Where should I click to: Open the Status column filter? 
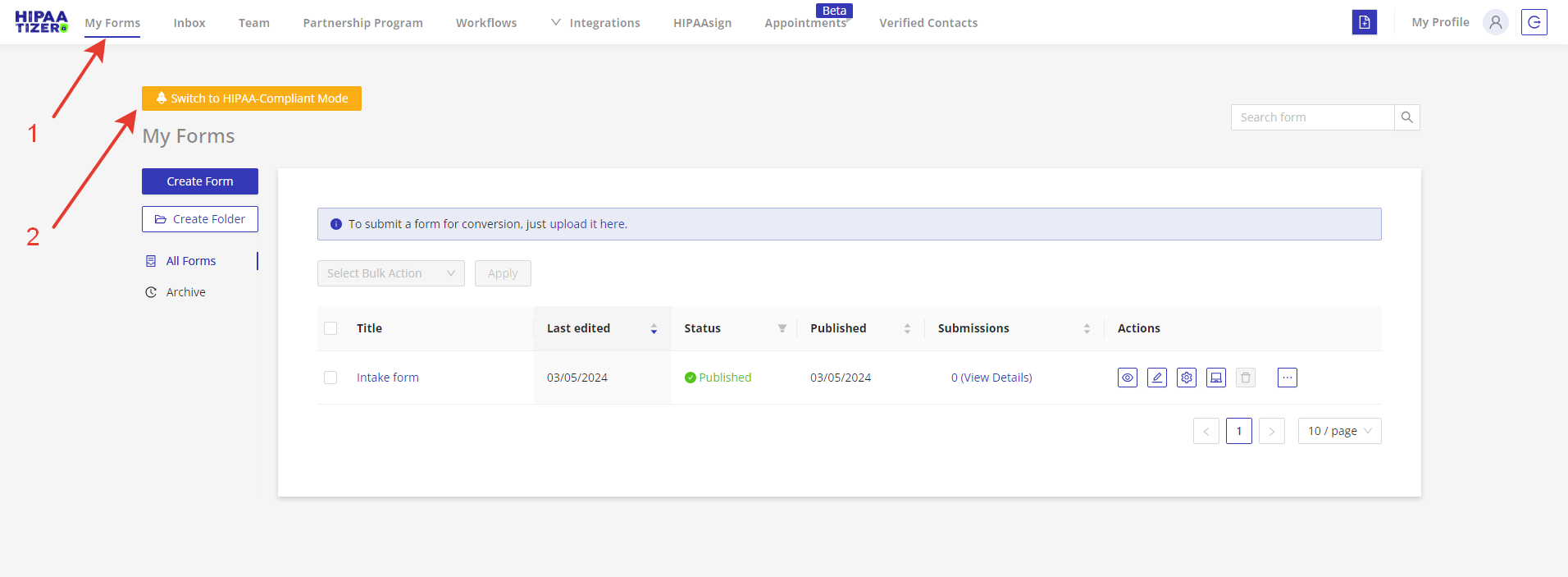pos(782,328)
